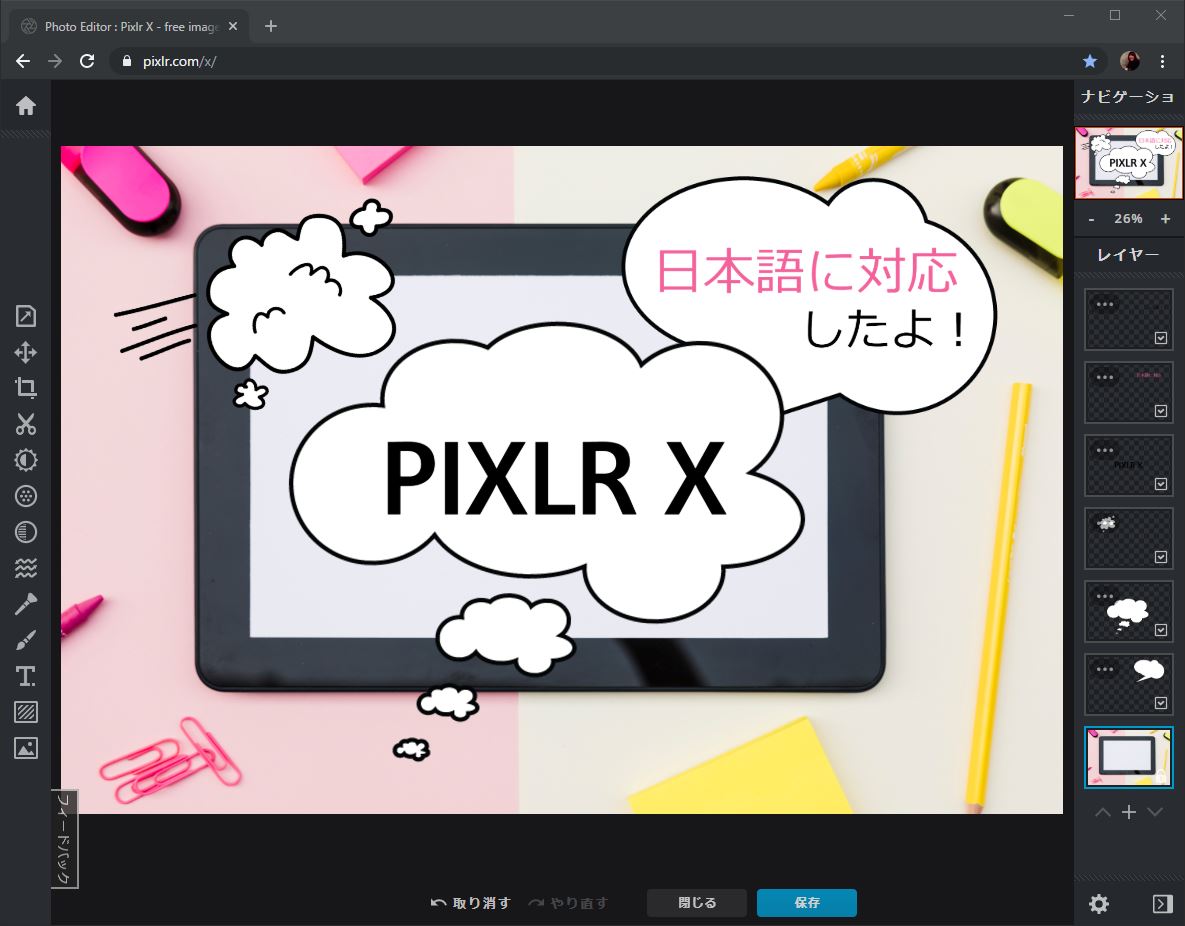Zoom in with the plus button
This screenshot has width=1185, height=926.
(x=1165, y=218)
